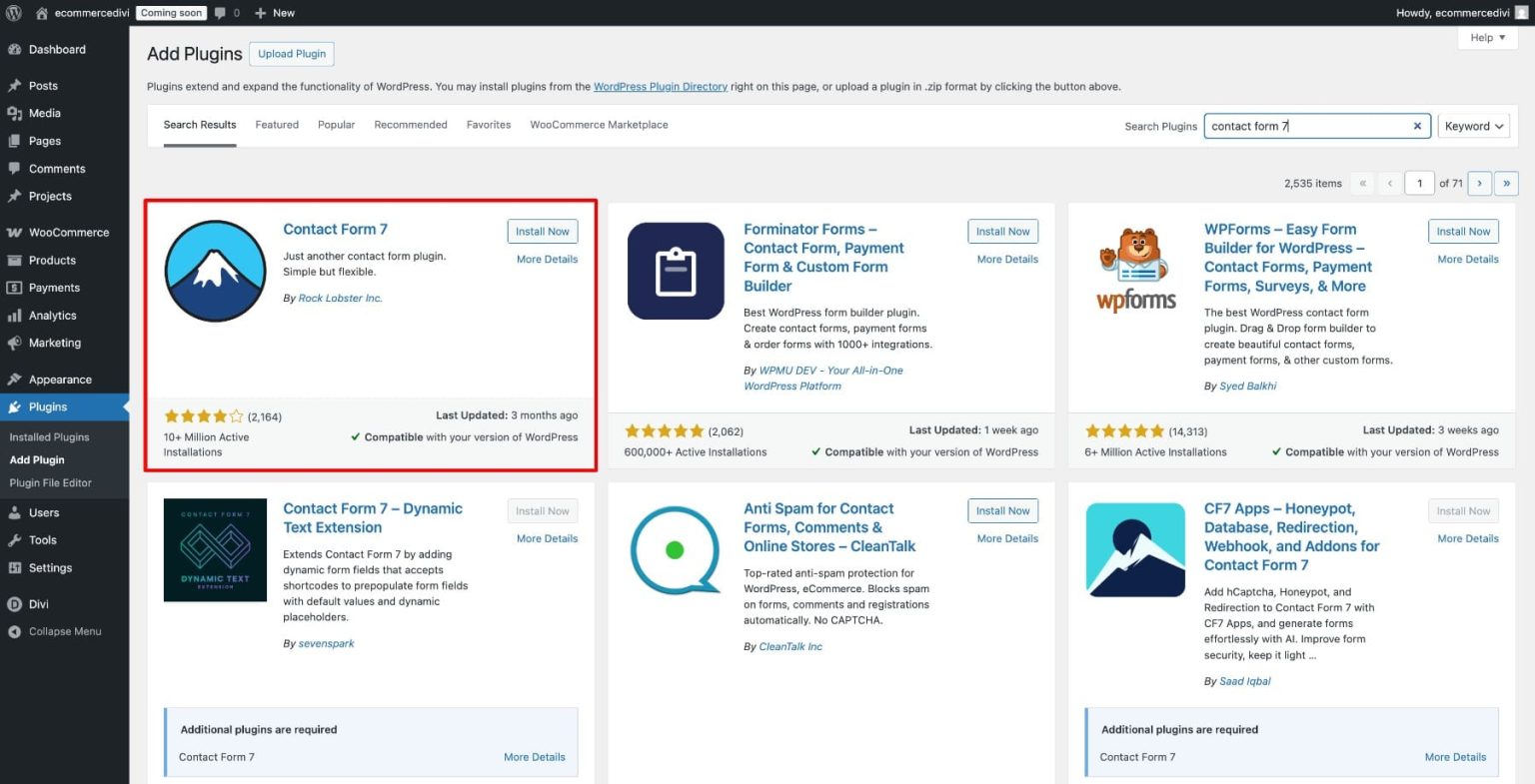The image size is (1535, 784).
Task: Open the Keyword search type dropdown
Action: (1474, 127)
